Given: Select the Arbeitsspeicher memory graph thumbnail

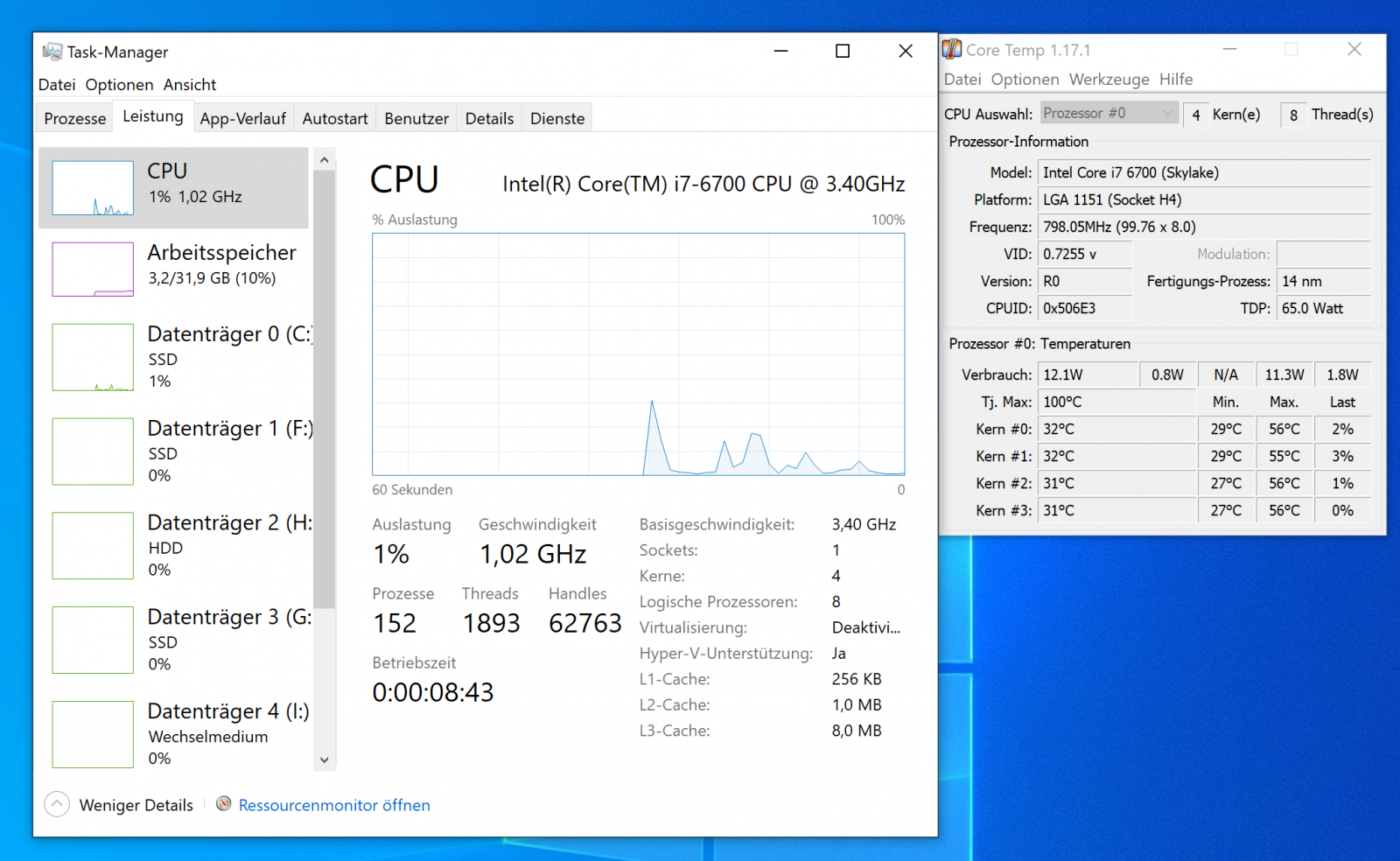Looking at the screenshot, I should tap(93, 269).
